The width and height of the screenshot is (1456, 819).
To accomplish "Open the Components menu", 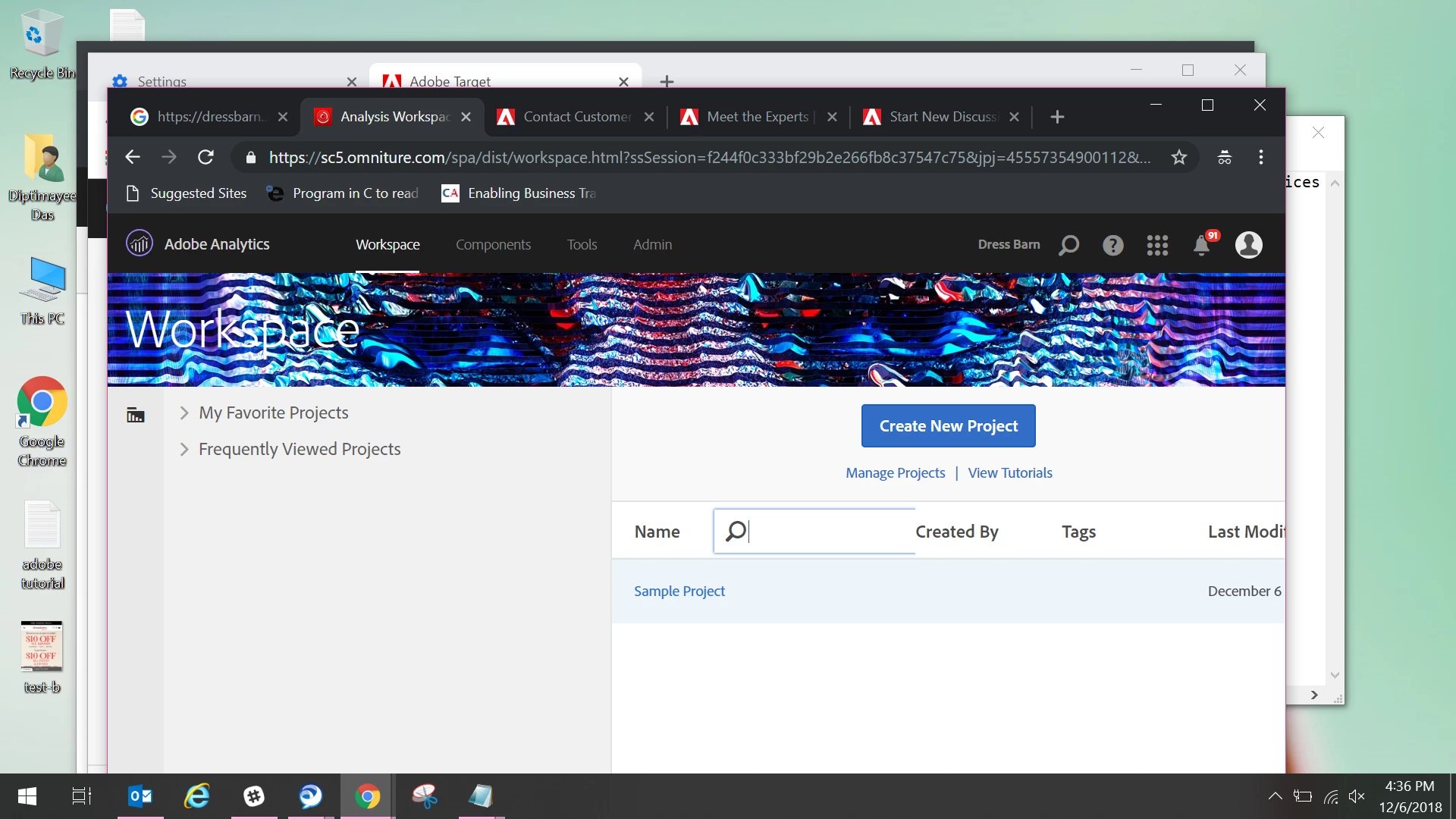I will pos(493,244).
